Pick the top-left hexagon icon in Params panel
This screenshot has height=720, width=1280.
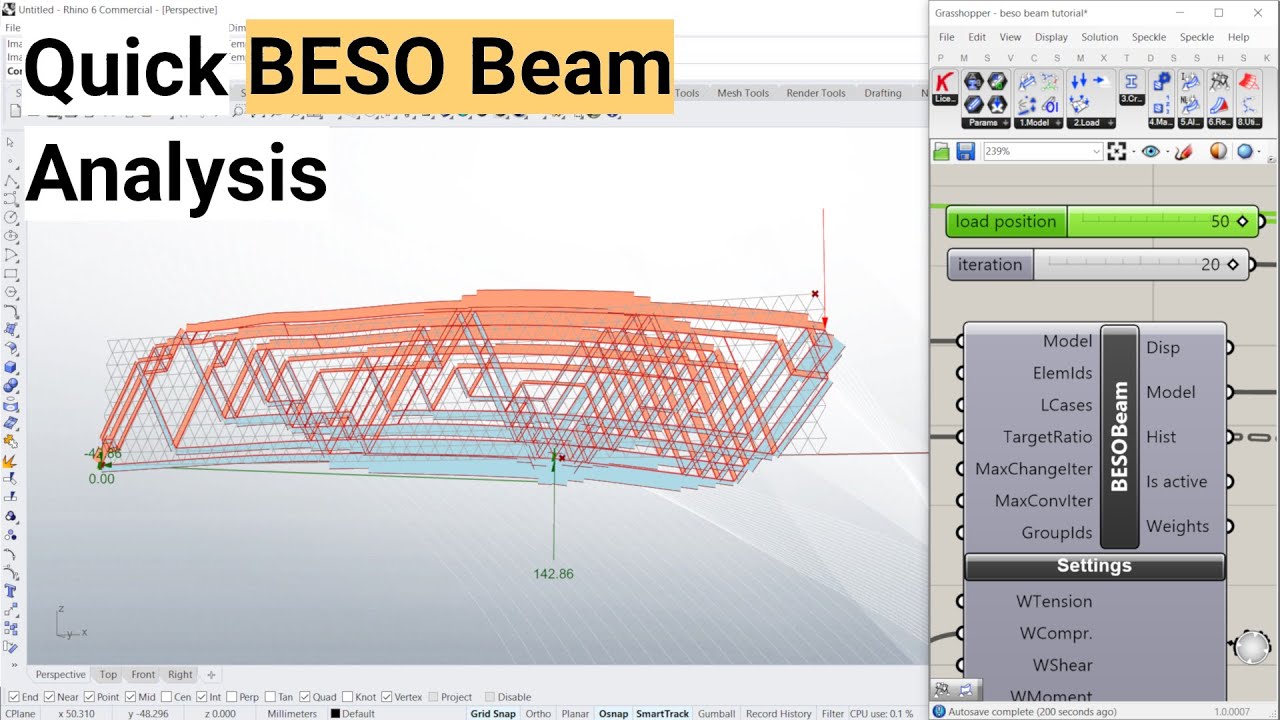pos(973,81)
